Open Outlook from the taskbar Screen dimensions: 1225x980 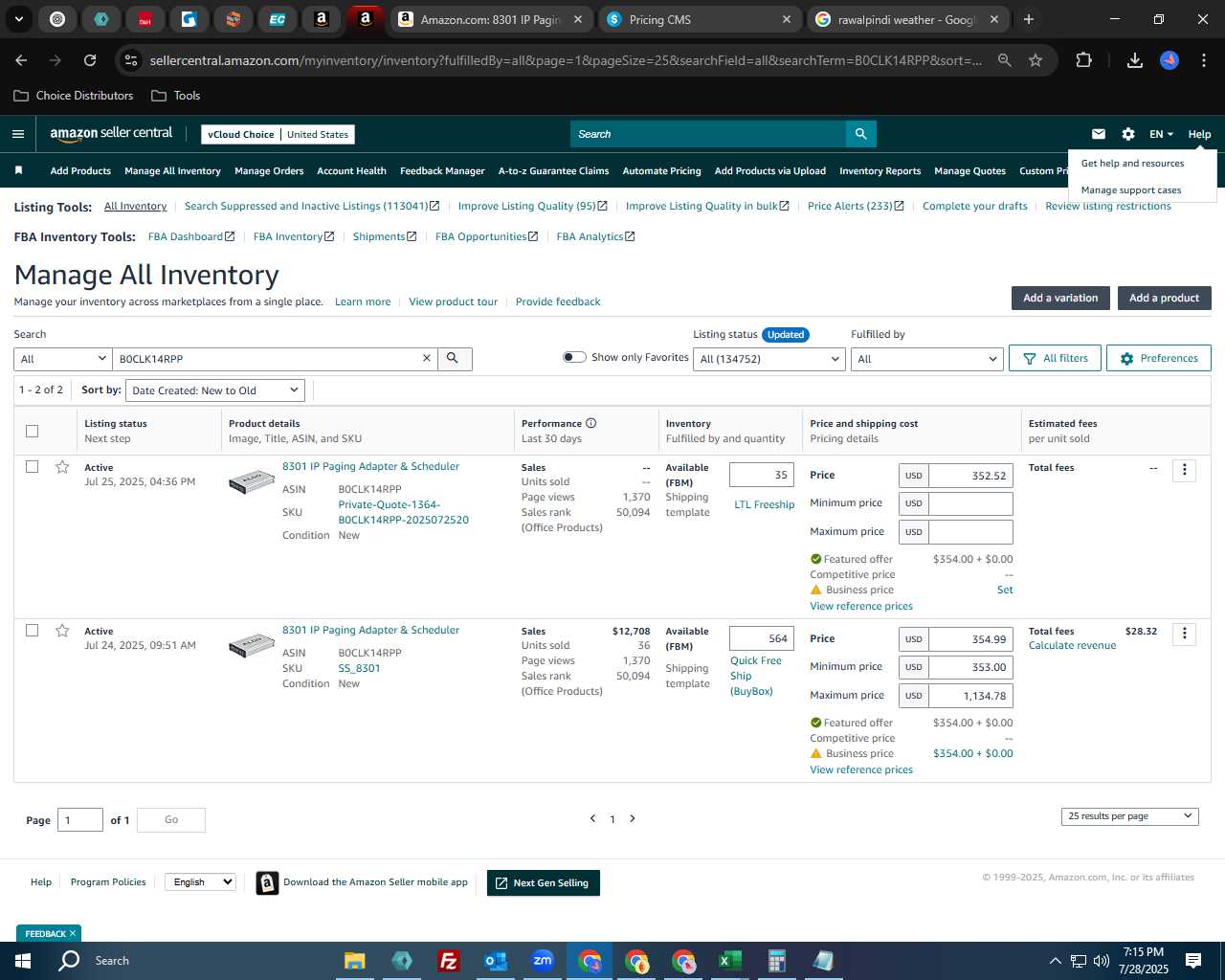click(x=496, y=961)
